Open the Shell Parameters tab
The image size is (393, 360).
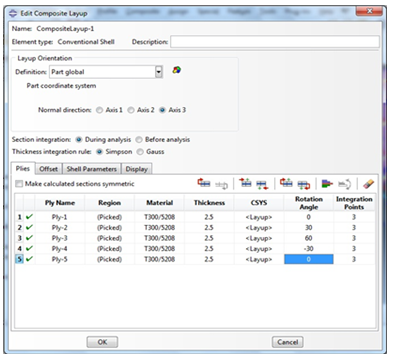[92, 169]
